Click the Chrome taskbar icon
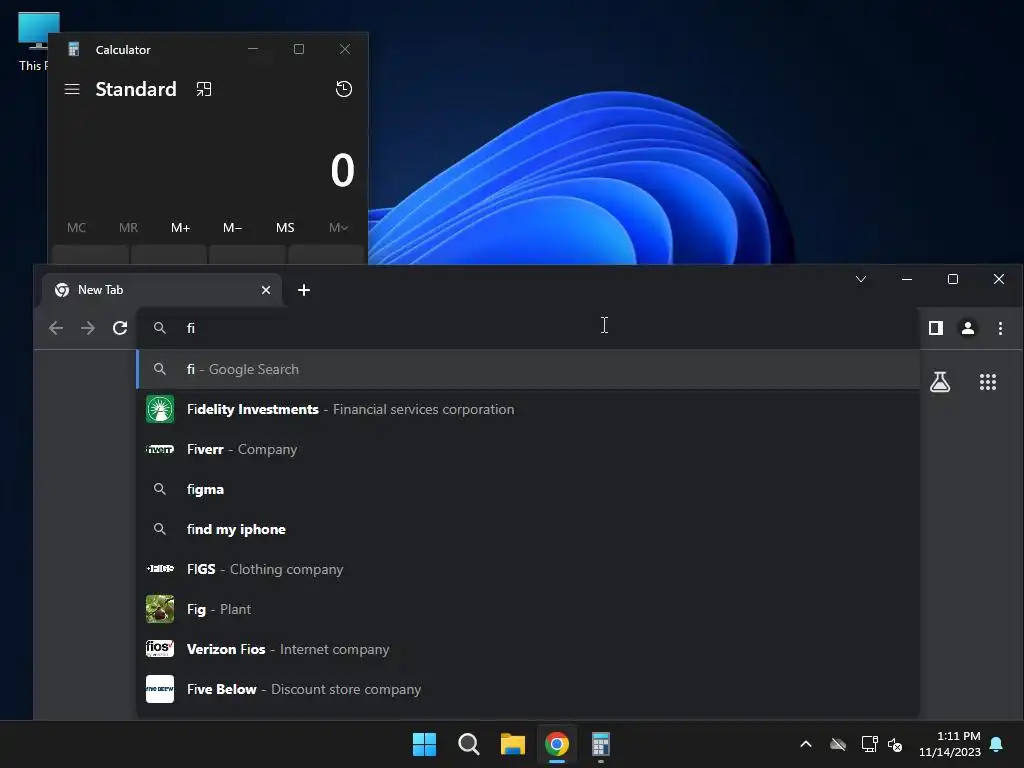1024x768 pixels. click(556, 744)
